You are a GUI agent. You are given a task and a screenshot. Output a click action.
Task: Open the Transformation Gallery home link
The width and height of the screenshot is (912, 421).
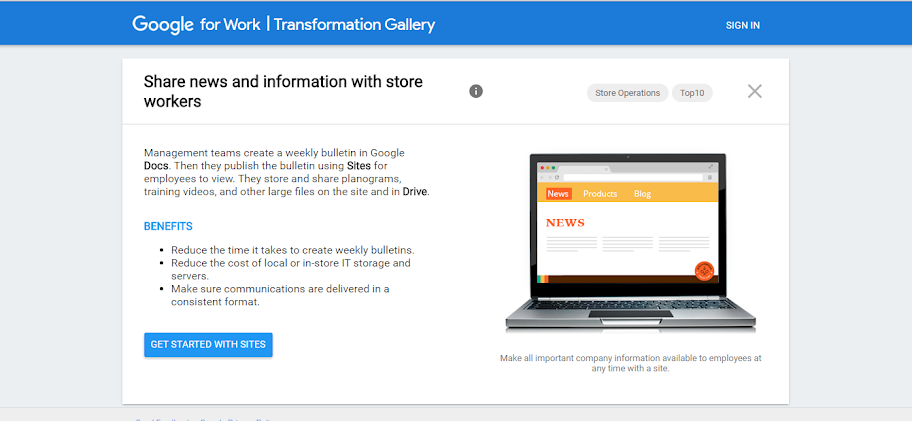(x=354, y=25)
